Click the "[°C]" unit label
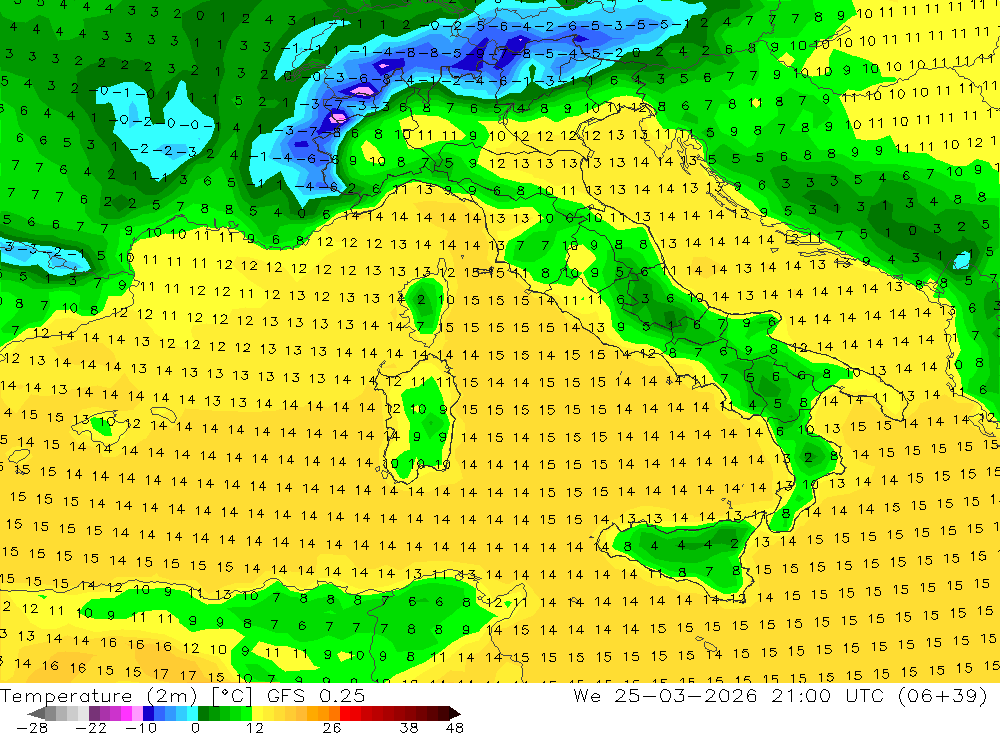Viewport: 1000px width, 733px height. (232, 696)
